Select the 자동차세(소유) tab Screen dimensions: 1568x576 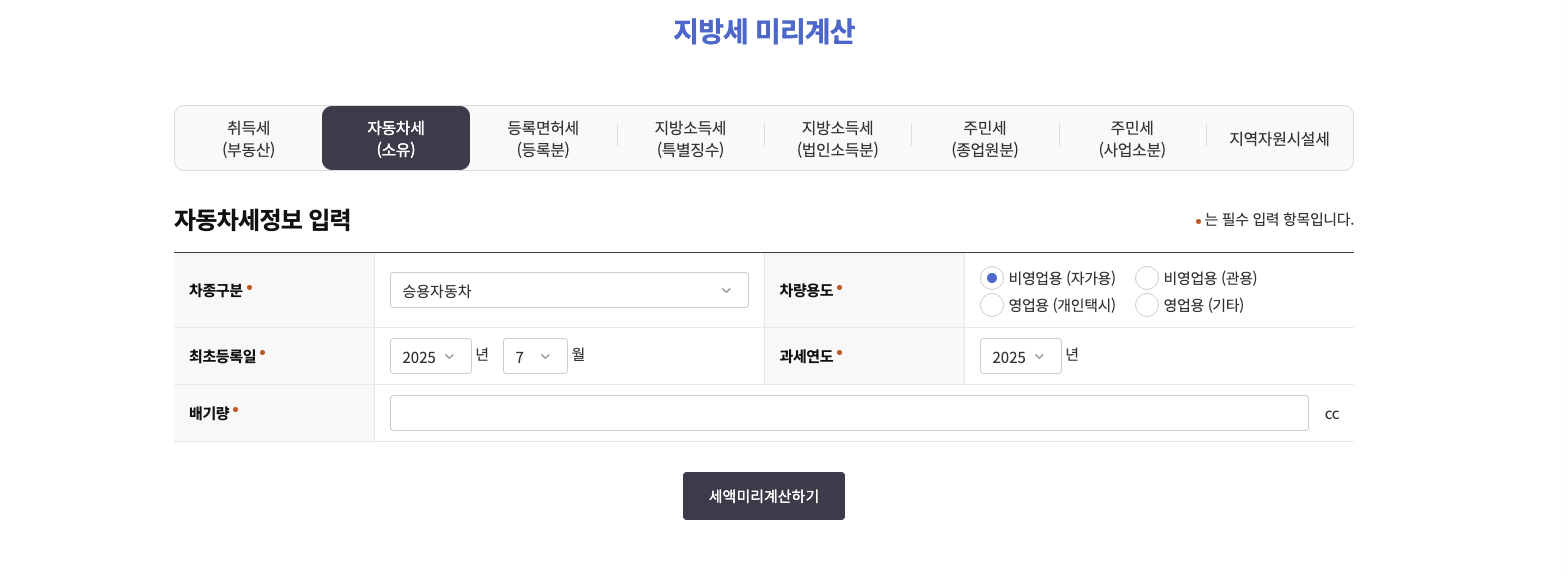click(x=396, y=138)
